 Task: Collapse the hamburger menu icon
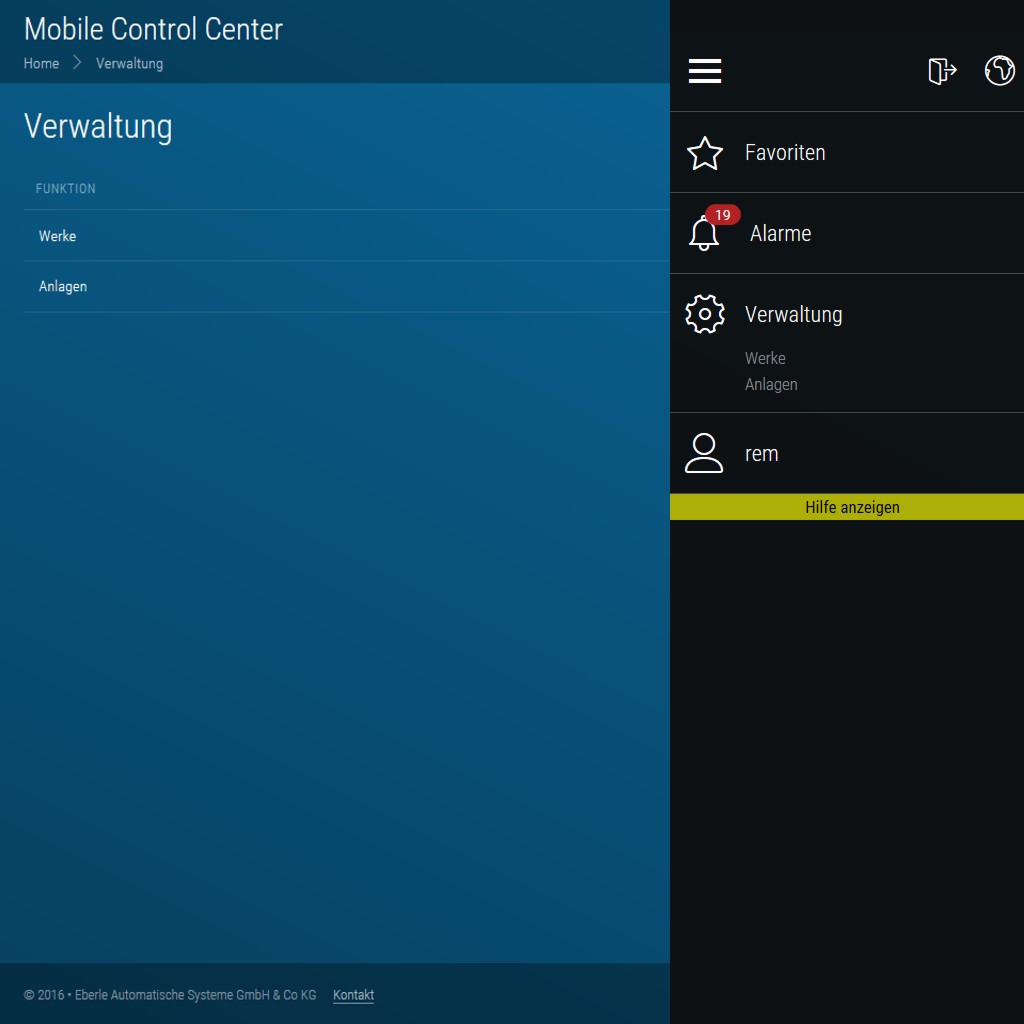pyautogui.click(x=705, y=71)
